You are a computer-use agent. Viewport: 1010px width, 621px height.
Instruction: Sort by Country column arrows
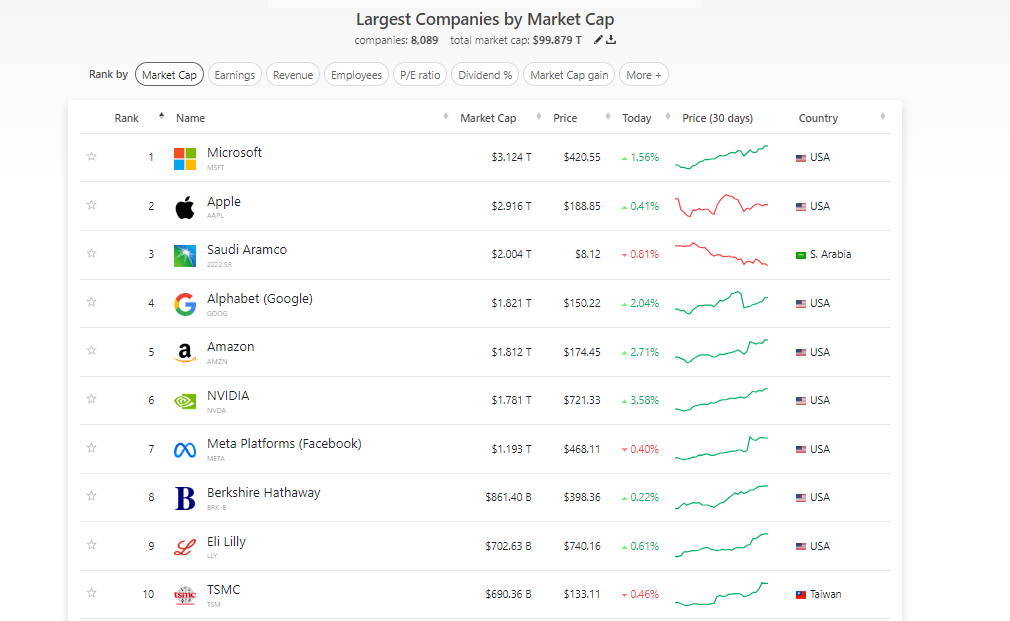(x=882, y=116)
